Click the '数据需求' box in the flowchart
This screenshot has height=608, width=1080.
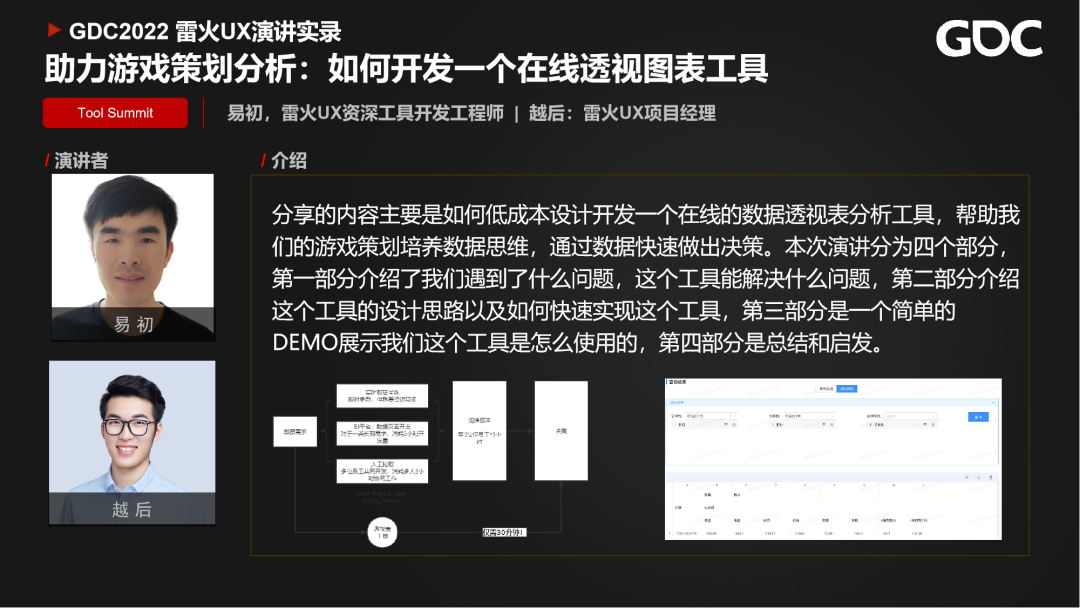[295, 432]
